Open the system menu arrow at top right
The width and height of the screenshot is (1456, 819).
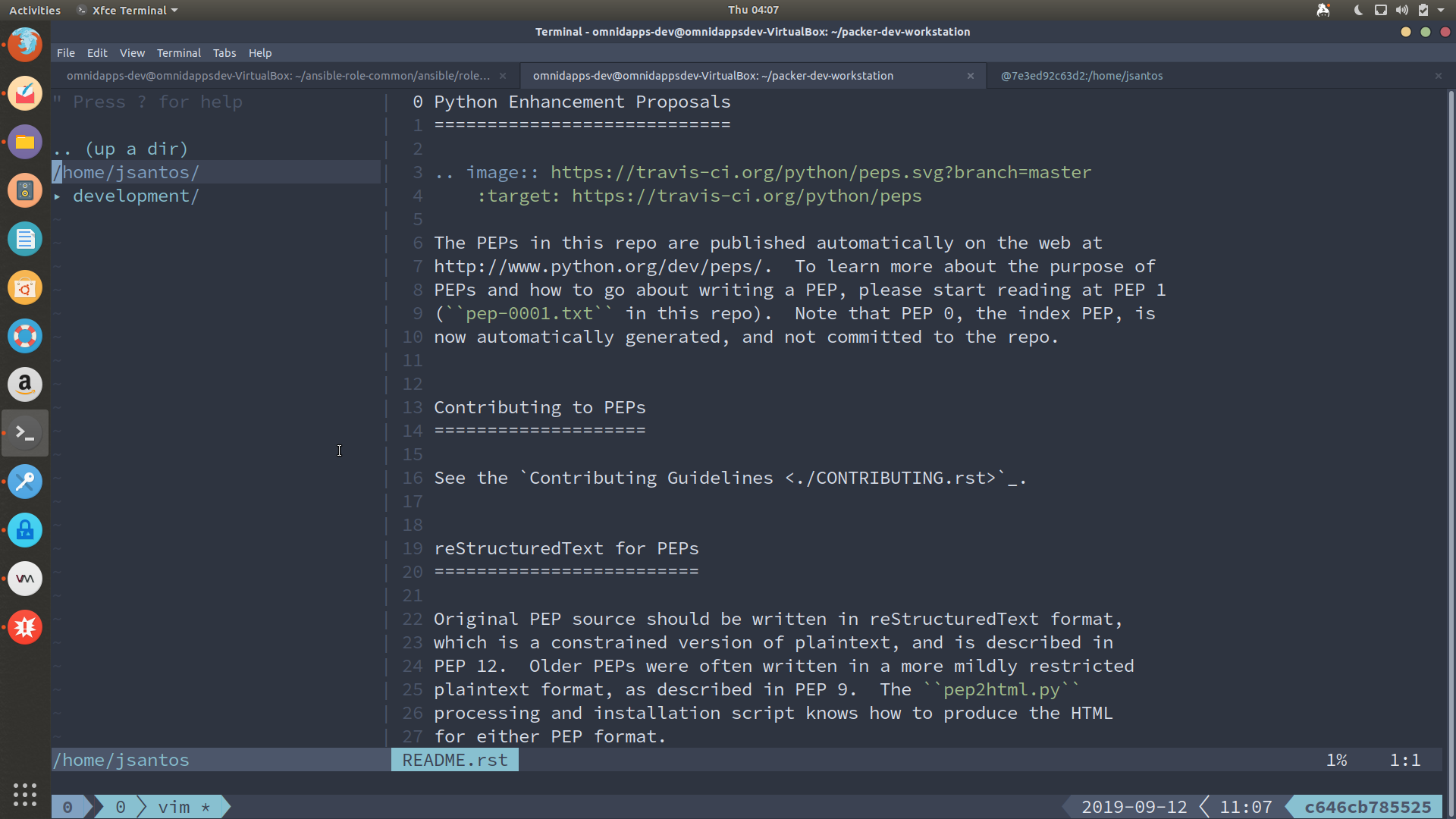coord(1441,10)
